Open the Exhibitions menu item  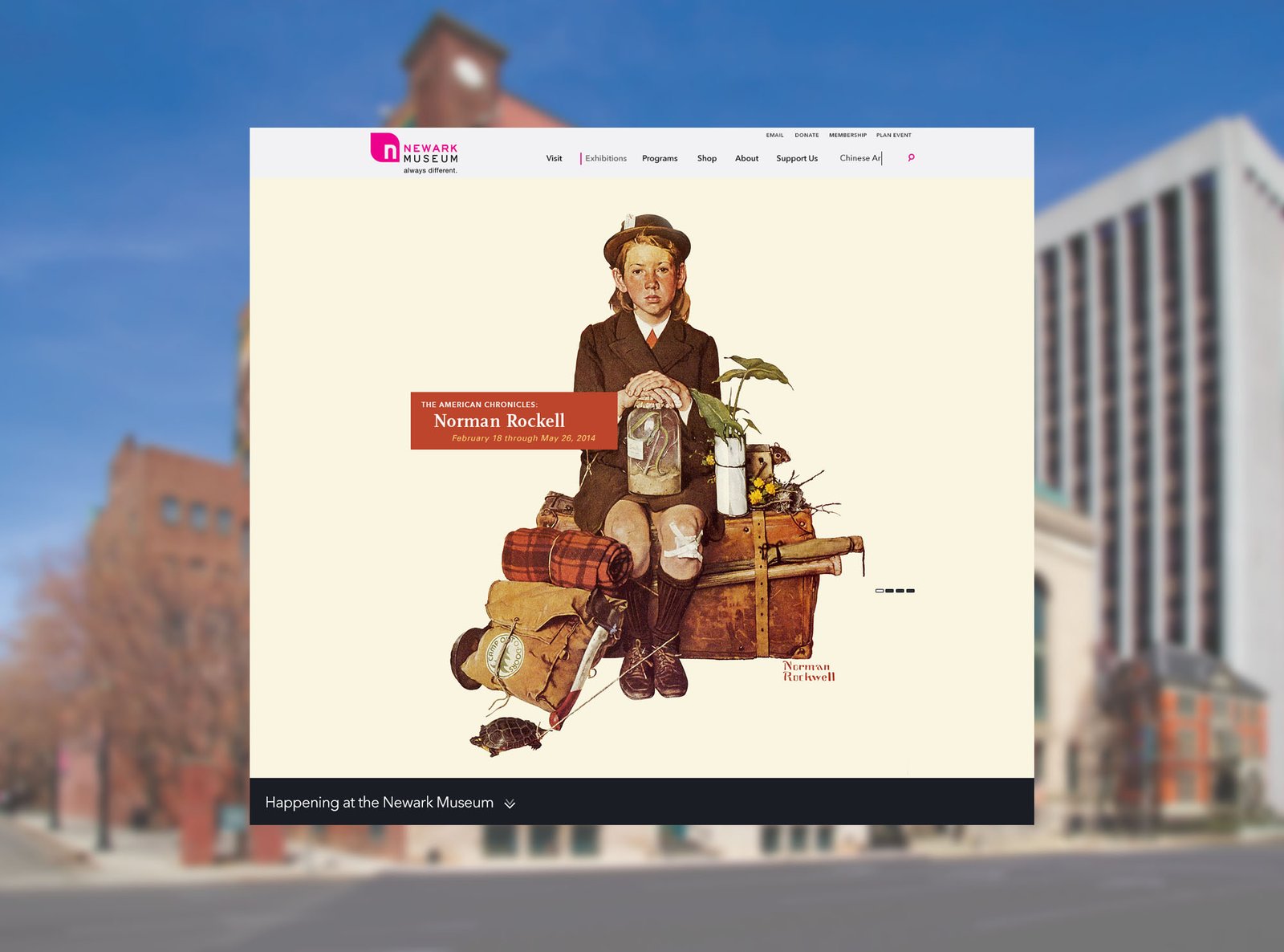tap(606, 158)
